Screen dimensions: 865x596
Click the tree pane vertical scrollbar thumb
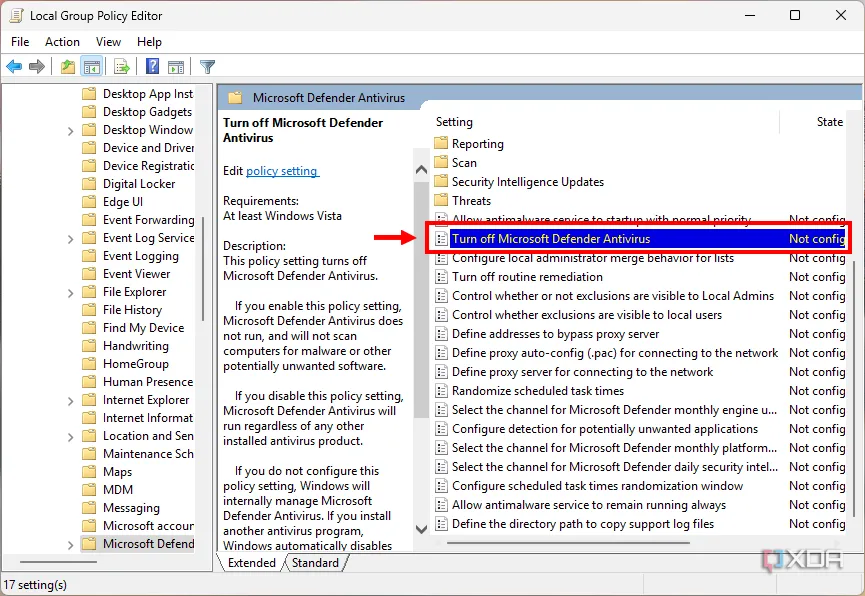pyautogui.click(x=203, y=269)
